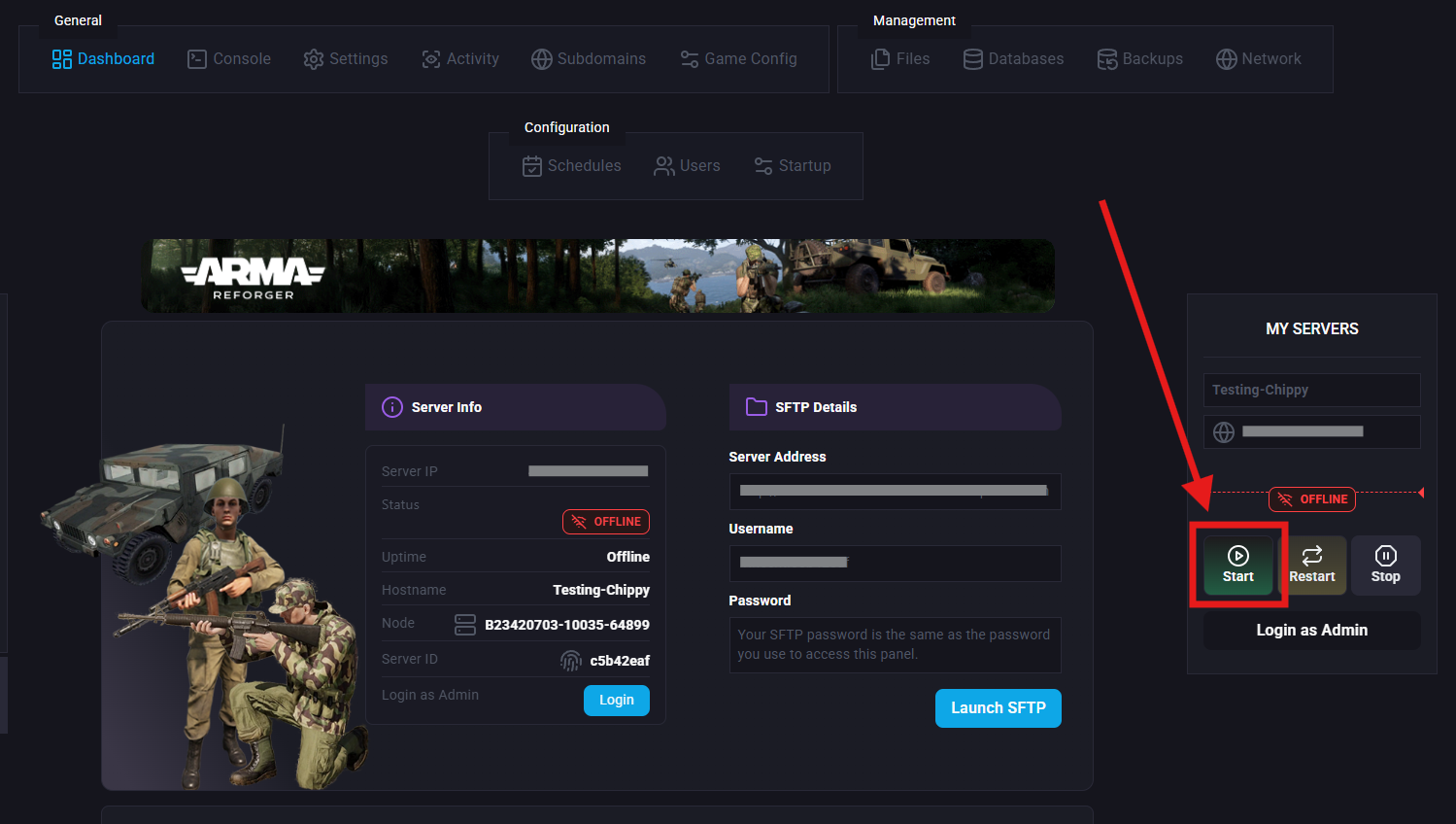1456x824 pixels.
Task: Click the SFTP Username field
Action: pyautogui.click(x=896, y=564)
